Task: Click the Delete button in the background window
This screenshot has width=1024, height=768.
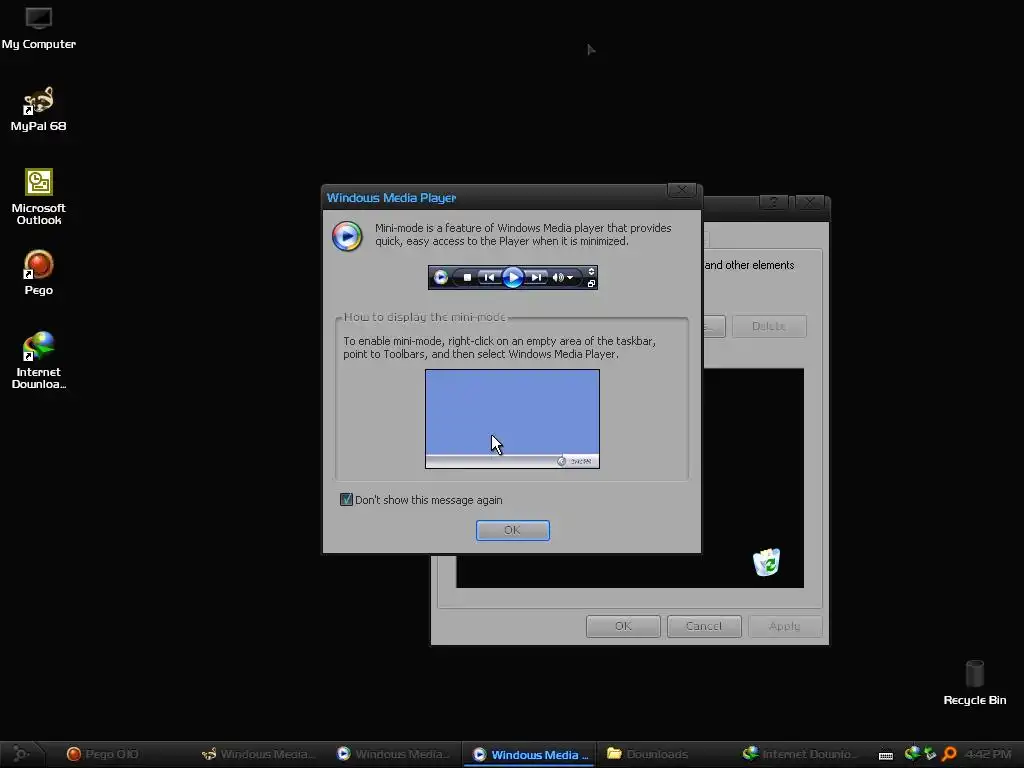Action: tap(769, 326)
